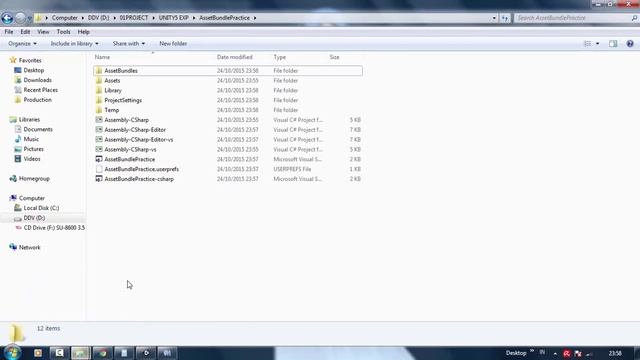The height and width of the screenshot is (360, 640).
Task: Select the AssetBundles folder icon
Action: pyautogui.click(x=99, y=71)
